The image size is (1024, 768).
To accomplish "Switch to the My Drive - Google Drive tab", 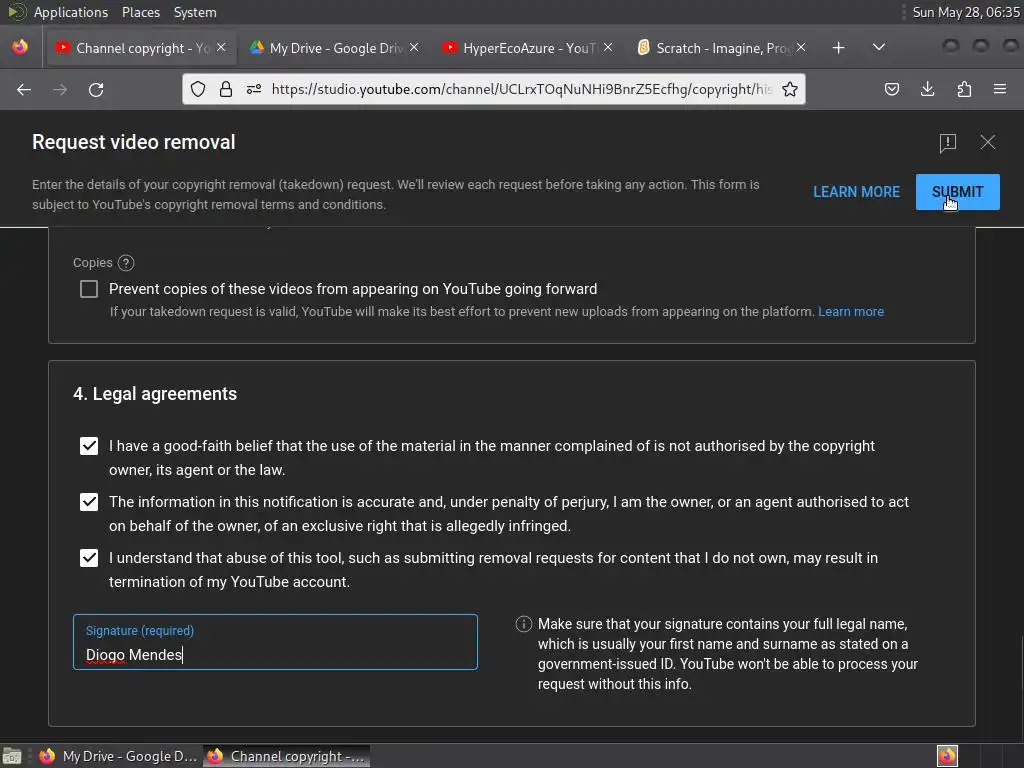I will (x=335, y=48).
